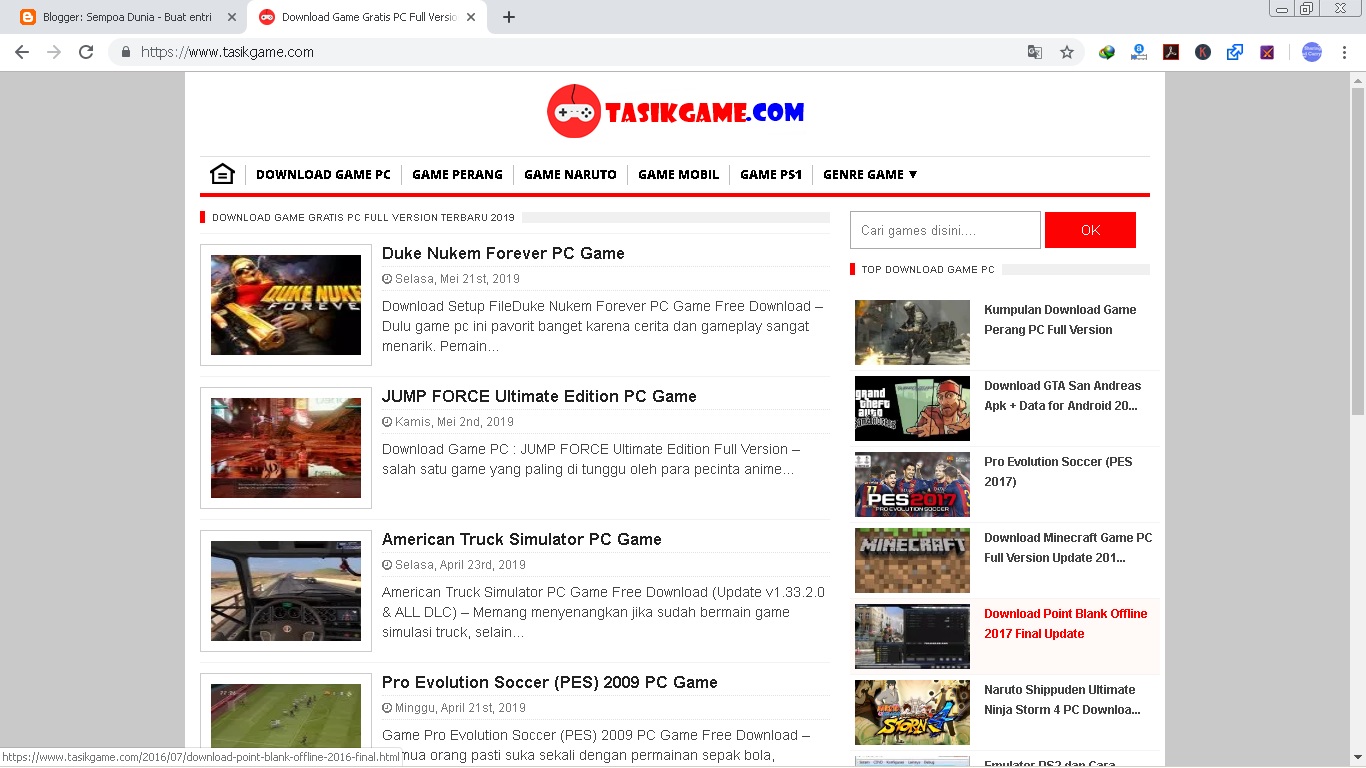Bookmark this page with the star icon
The width and height of the screenshot is (1366, 768).
(x=1067, y=52)
